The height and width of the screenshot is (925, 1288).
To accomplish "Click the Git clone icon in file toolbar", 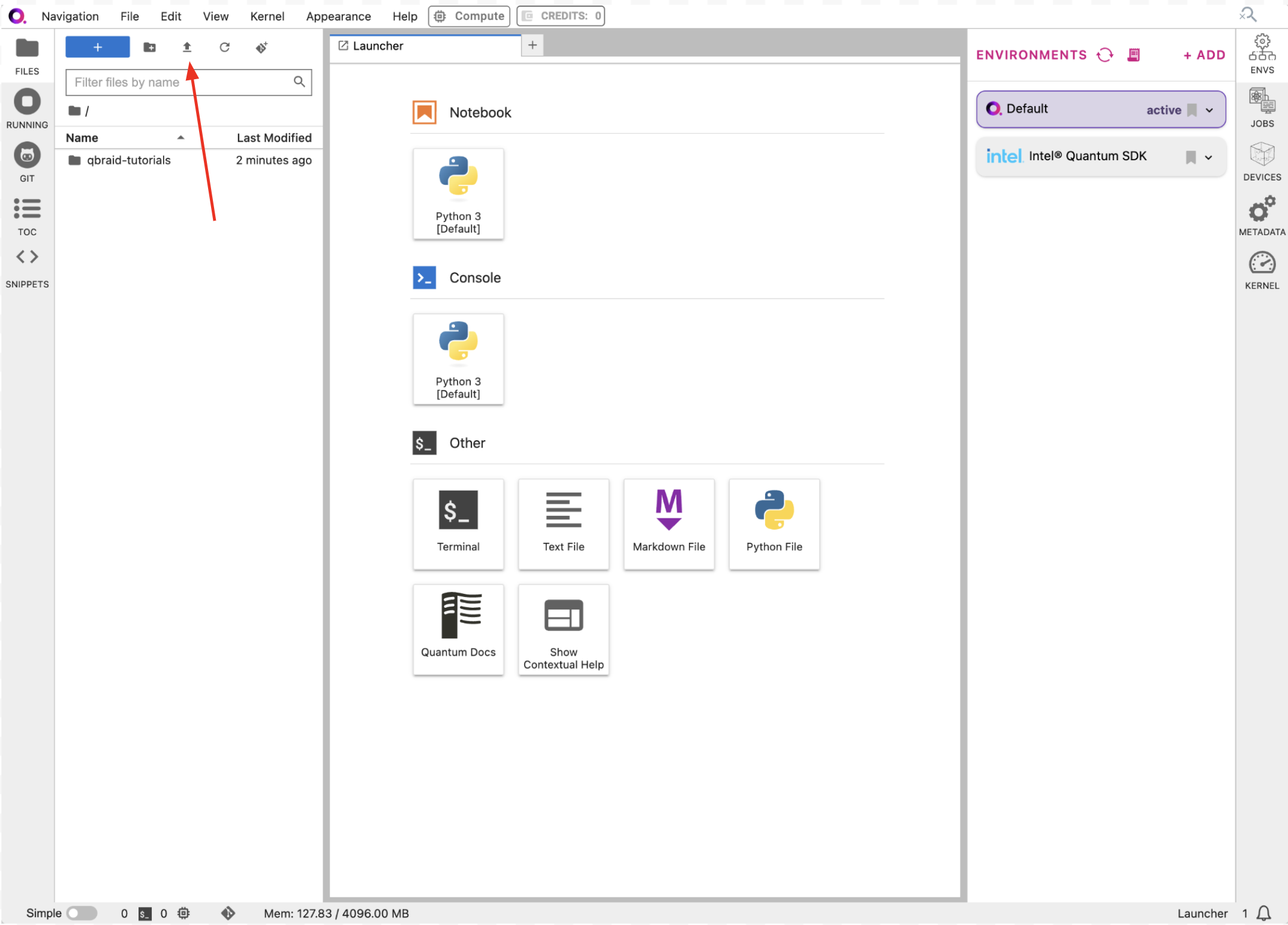I will tap(261, 47).
